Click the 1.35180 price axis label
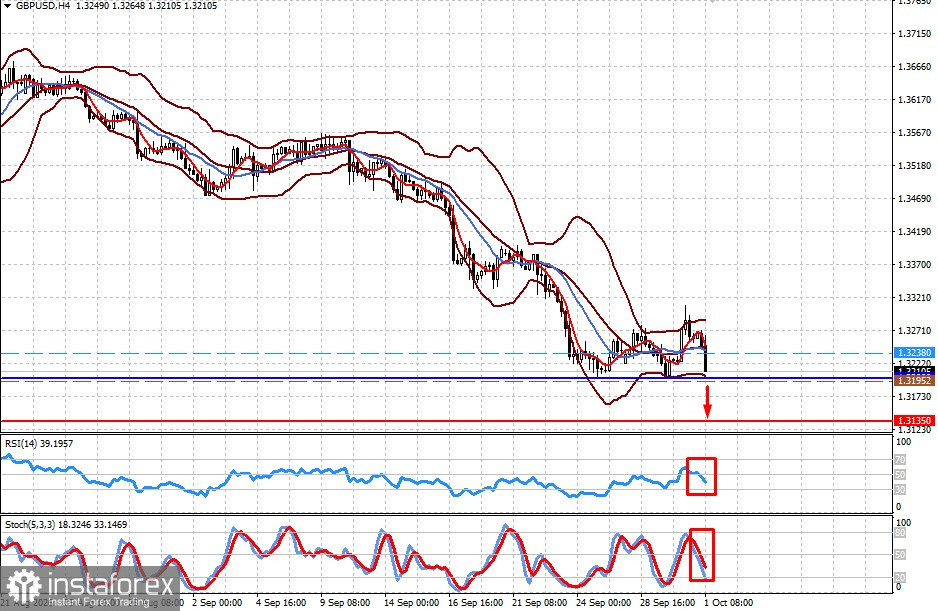938x611 pixels. (915, 166)
